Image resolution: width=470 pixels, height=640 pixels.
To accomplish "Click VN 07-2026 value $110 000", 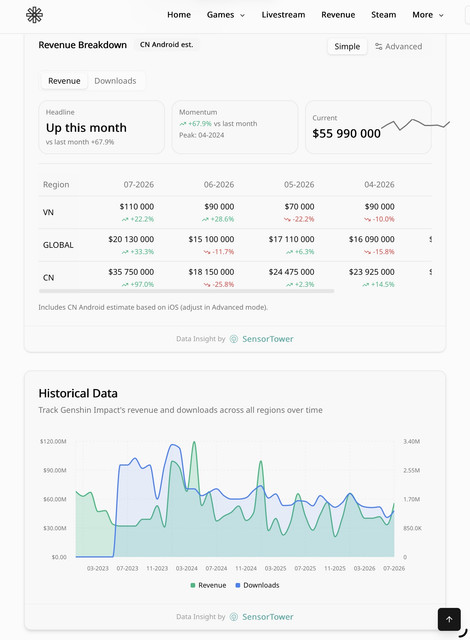I will click(x=137, y=207).
